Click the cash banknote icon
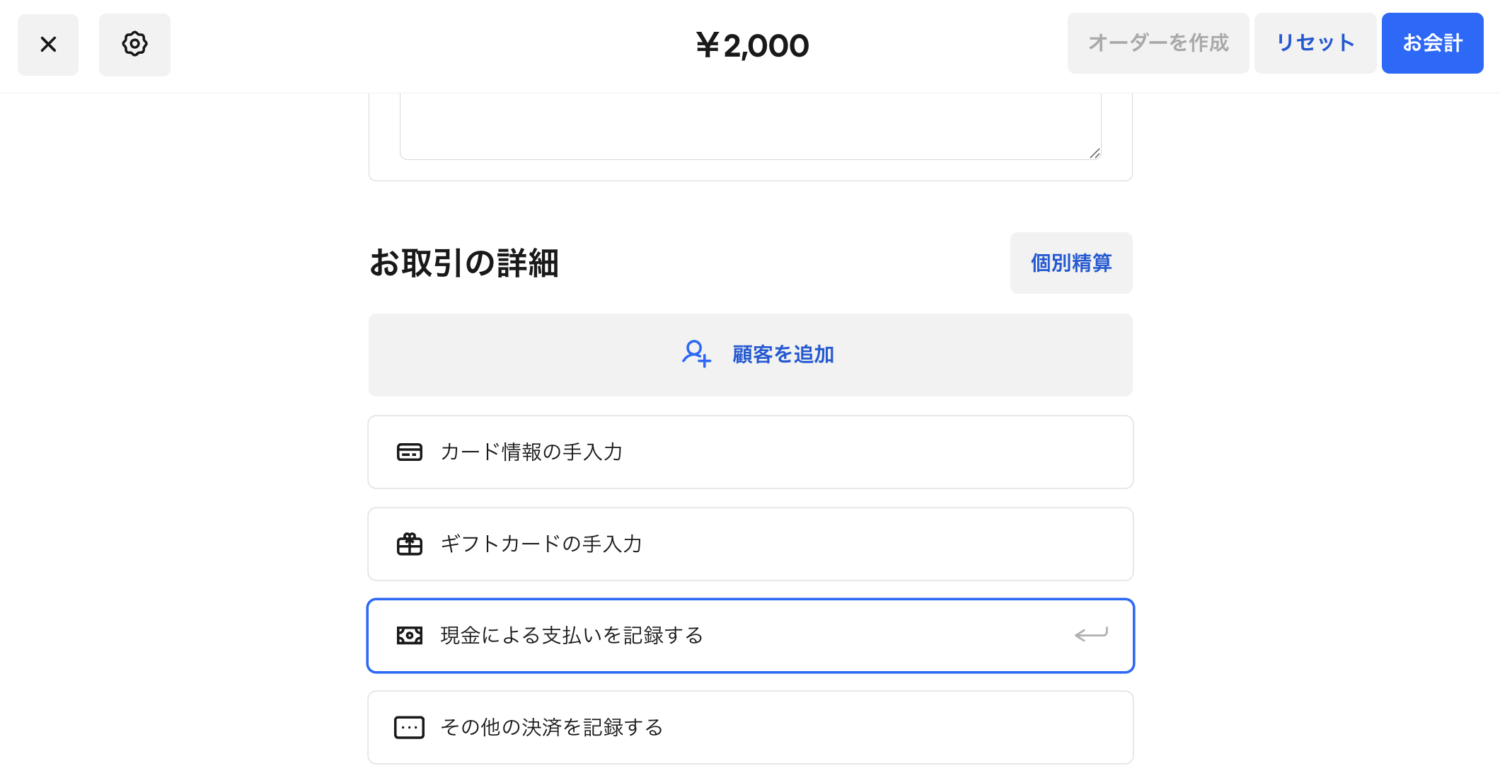This screenshot has width=1500, height=783. [410, 635]
